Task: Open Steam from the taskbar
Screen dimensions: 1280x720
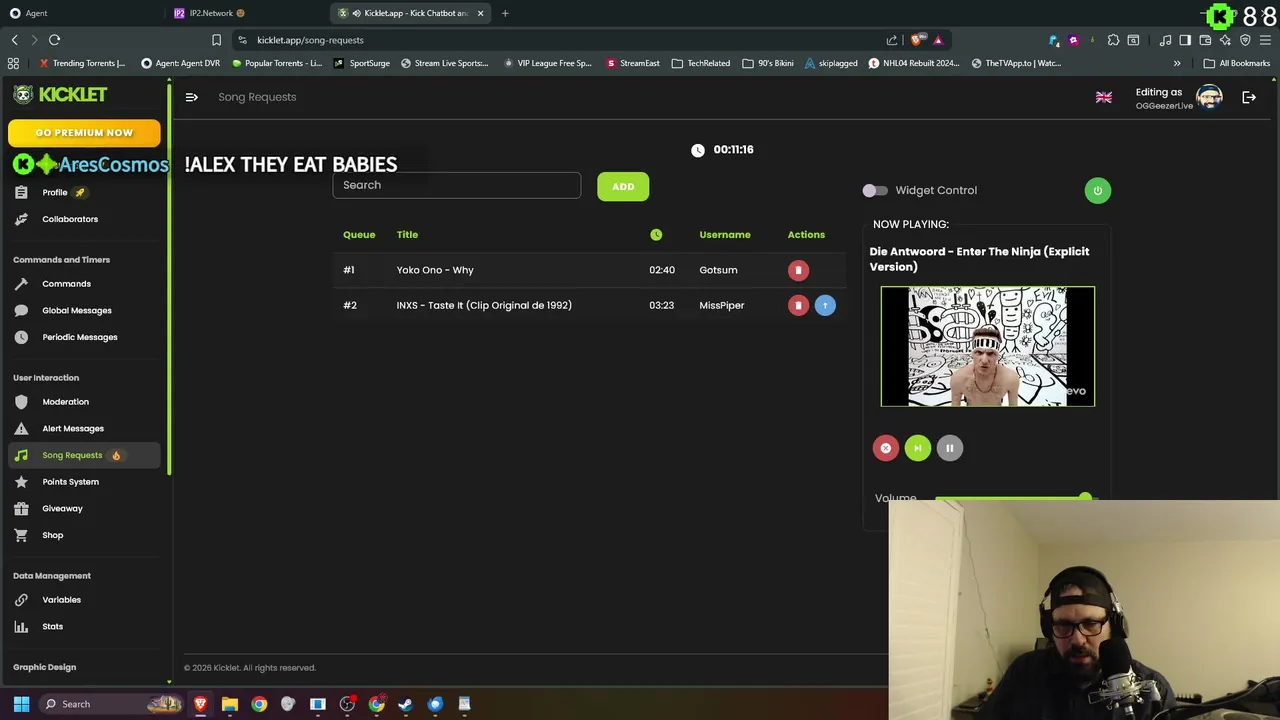Action: pyautogui.click(x=405, y=704)
